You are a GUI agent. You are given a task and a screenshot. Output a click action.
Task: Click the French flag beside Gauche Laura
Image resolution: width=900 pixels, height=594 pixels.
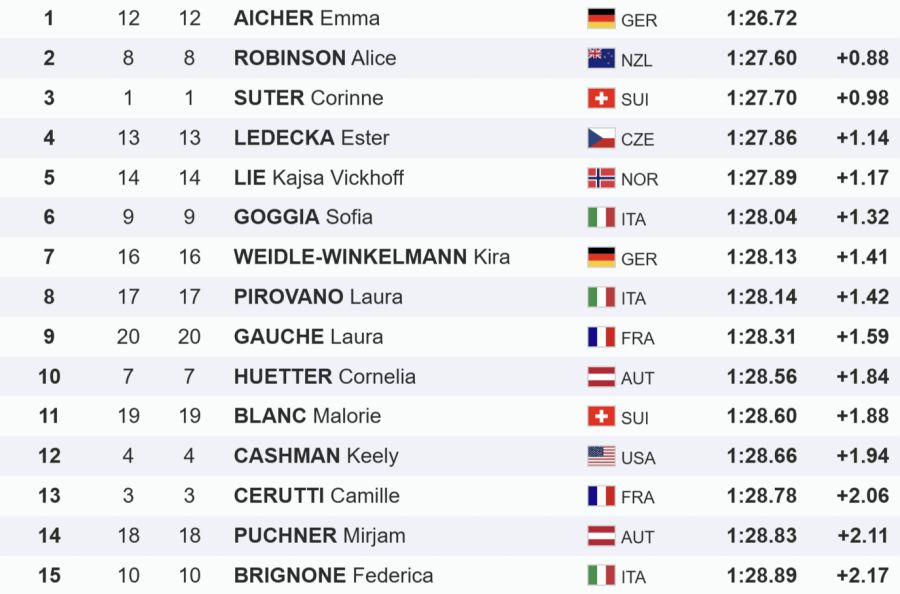coord(601,337)
